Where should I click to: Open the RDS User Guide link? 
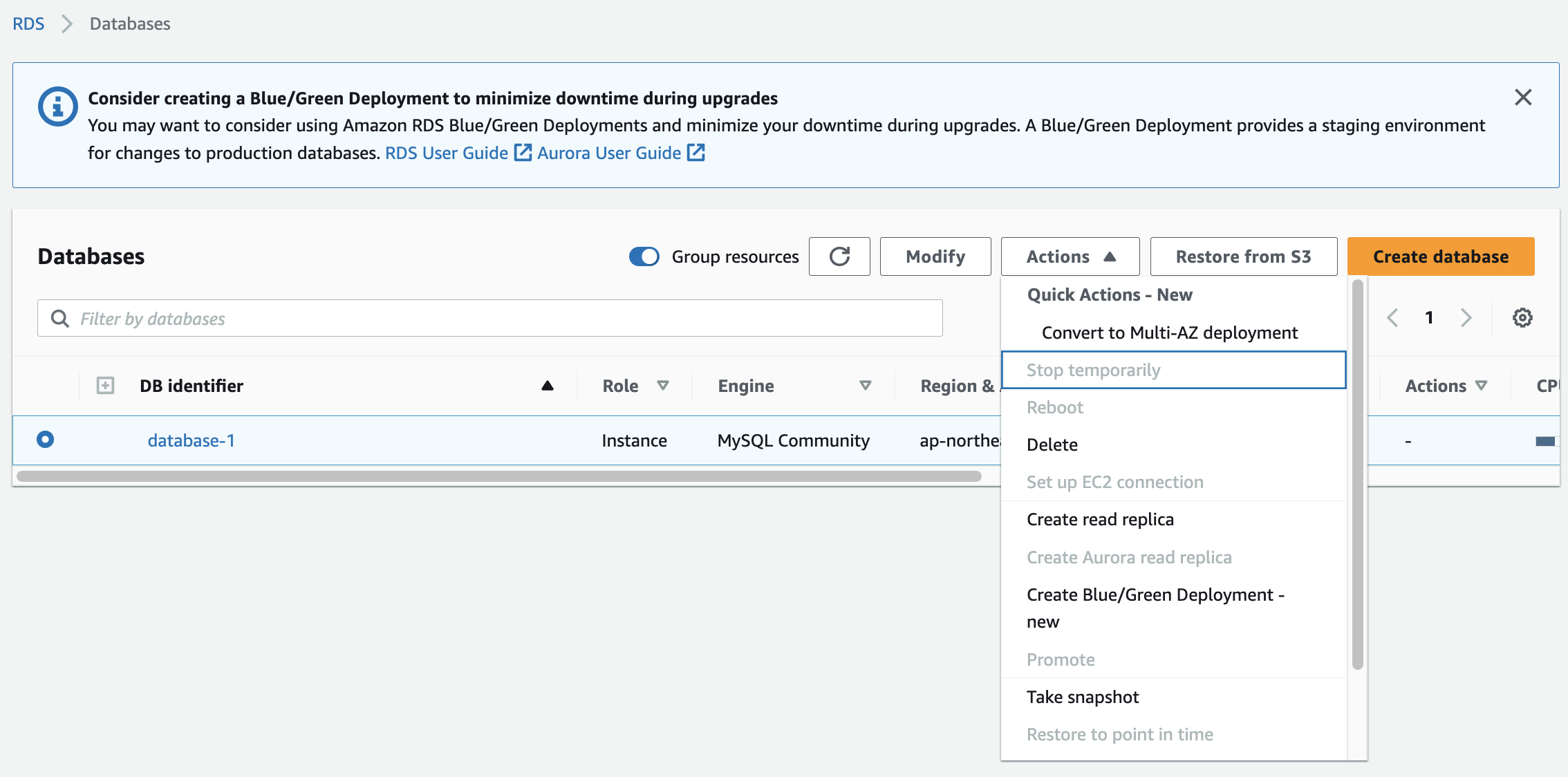coord(447,153)
